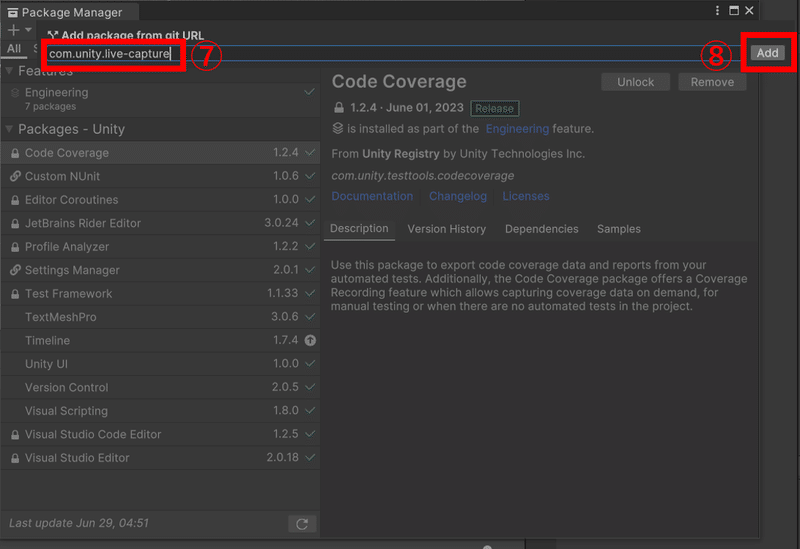Select Visual Studio Editor package row
Screen dimensions: 800x549
tap(160, 458)
